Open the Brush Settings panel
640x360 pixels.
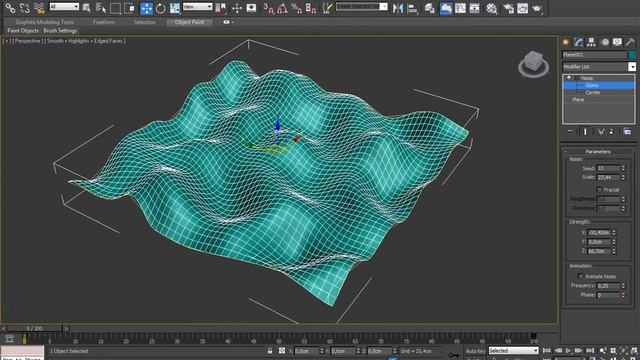pyautogui.click(x=60, y=31)
